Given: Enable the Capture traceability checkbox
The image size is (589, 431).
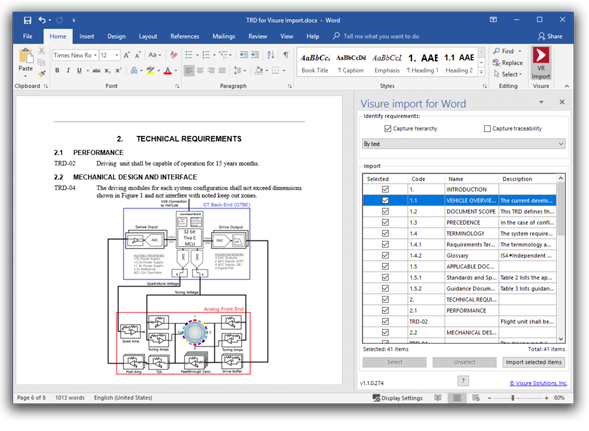Looking at the screenshot, I should 487,129.
